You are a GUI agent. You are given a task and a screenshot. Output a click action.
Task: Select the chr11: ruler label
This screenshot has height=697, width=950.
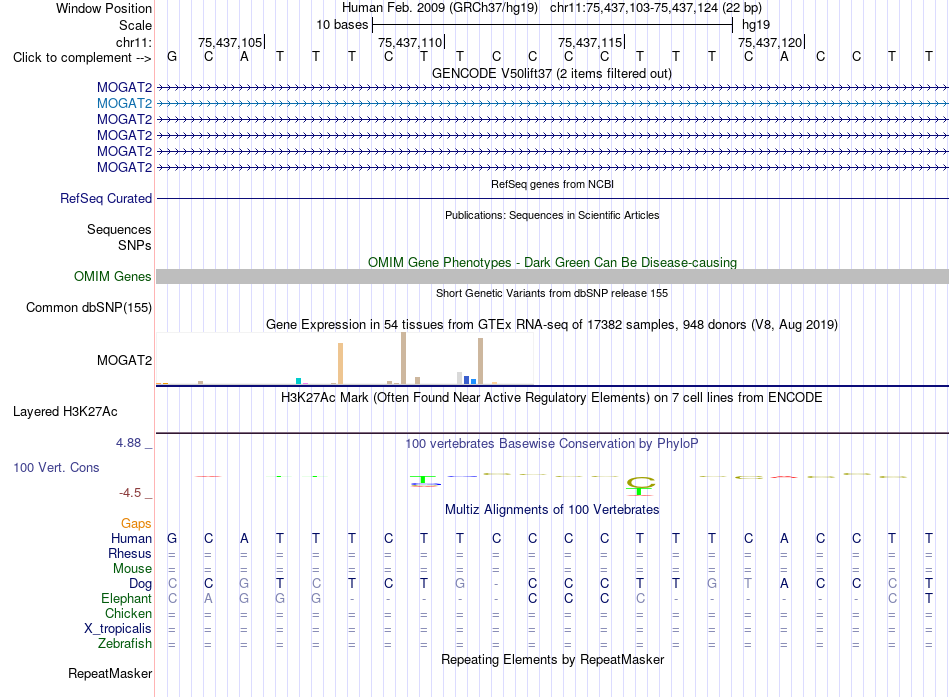click(133, 42)
